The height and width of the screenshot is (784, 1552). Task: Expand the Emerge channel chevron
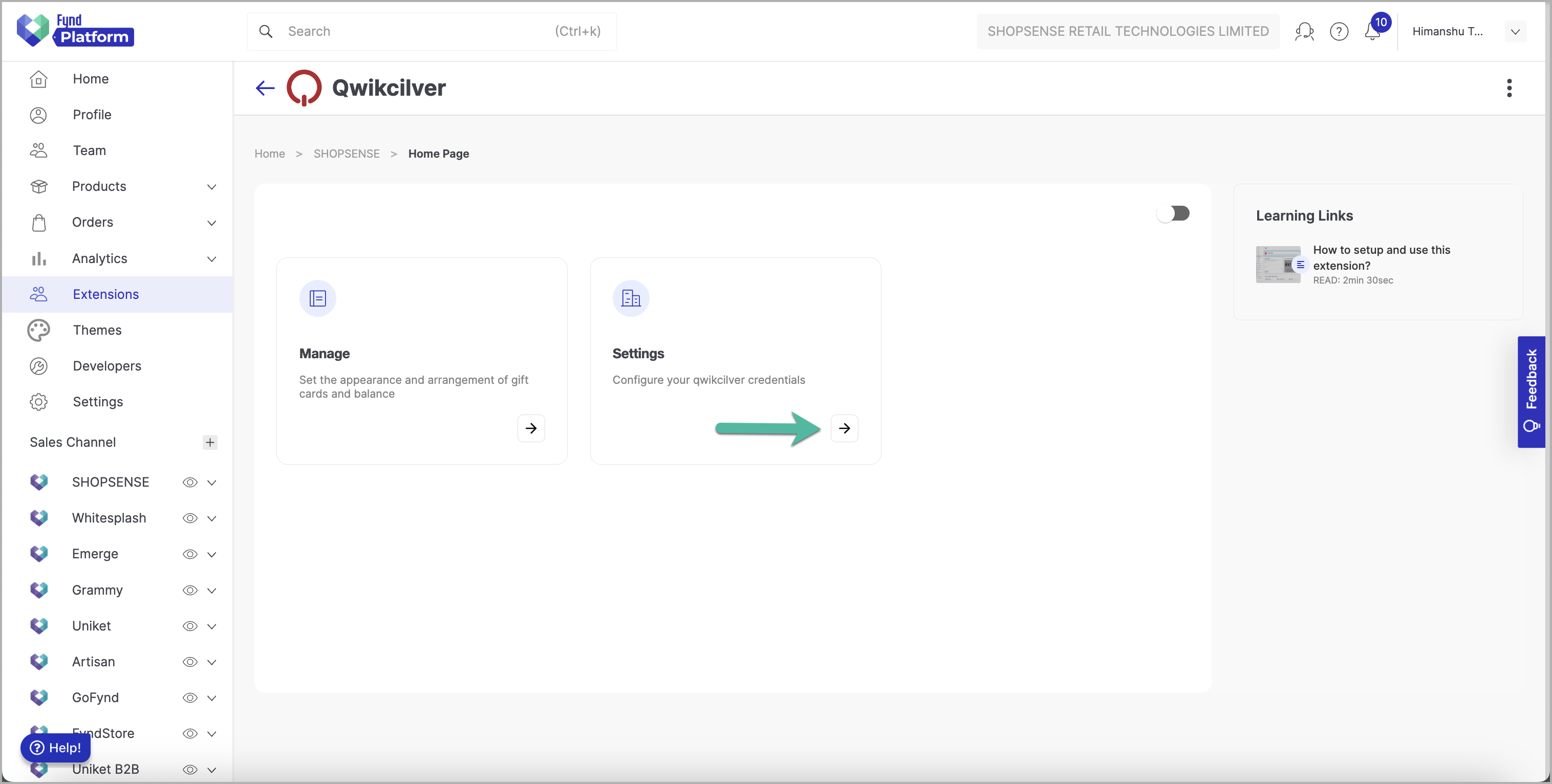click(x=211, y=555)
